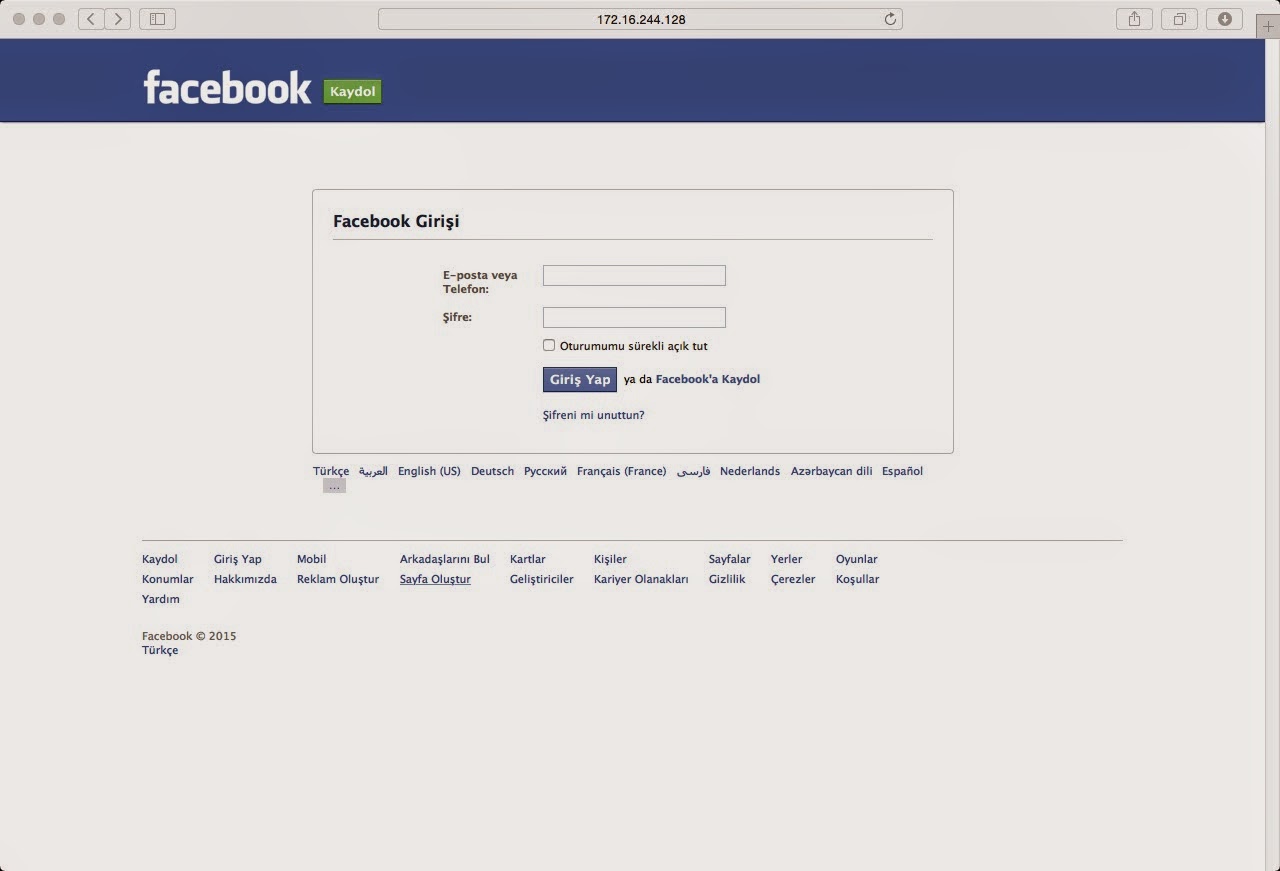Open Kişiler footer link
This screenshot has width=1280, height=871.
point(610,559)
